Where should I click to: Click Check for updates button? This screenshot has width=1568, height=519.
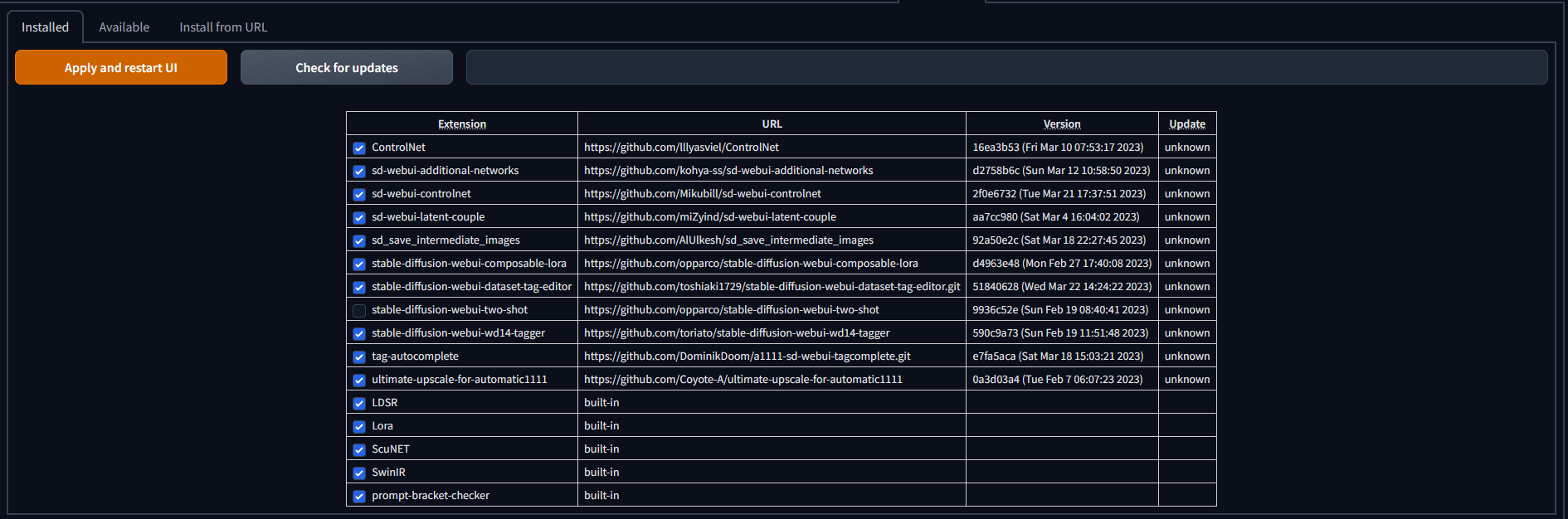pyautogui.click(x=347, y=67)
